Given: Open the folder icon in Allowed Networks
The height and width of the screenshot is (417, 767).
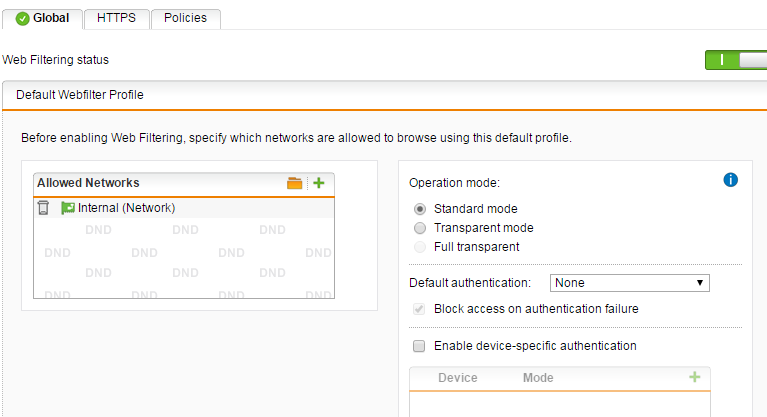Looking at the screenshot, I should pos(294,183).
